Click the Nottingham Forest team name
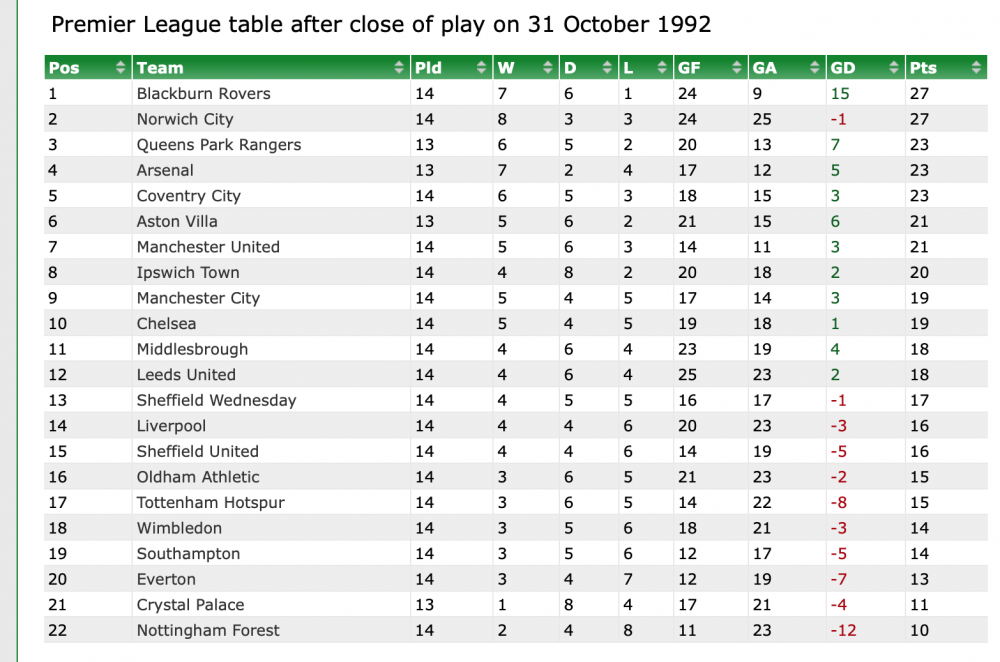This screenshot has height=662, width=1000. pyautogui.click(x=208, y=631)
